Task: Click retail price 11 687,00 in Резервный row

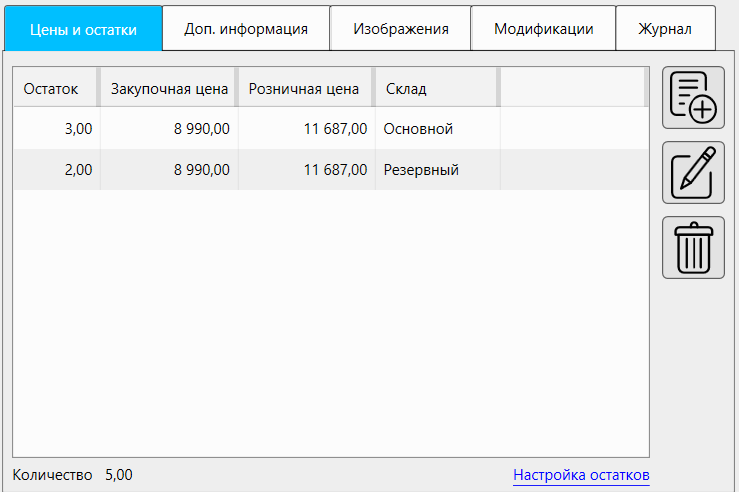Action: click(335, 170)
